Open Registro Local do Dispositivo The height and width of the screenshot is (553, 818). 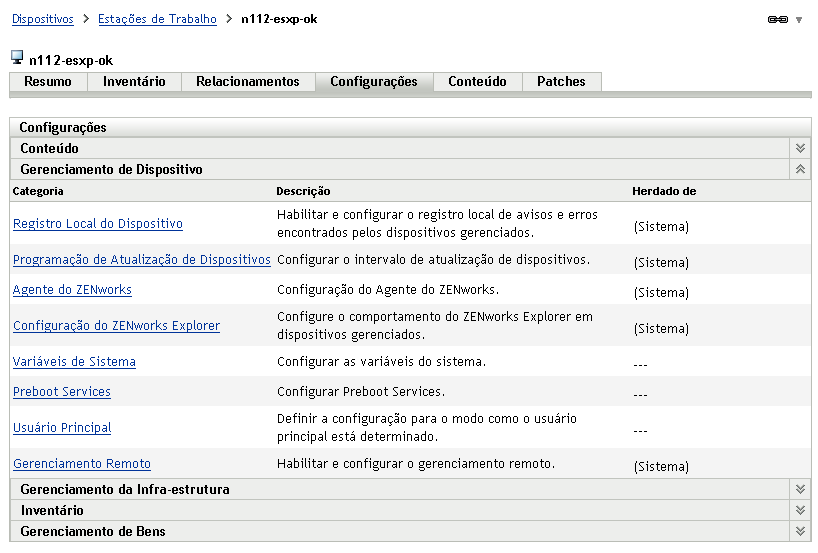98,224
